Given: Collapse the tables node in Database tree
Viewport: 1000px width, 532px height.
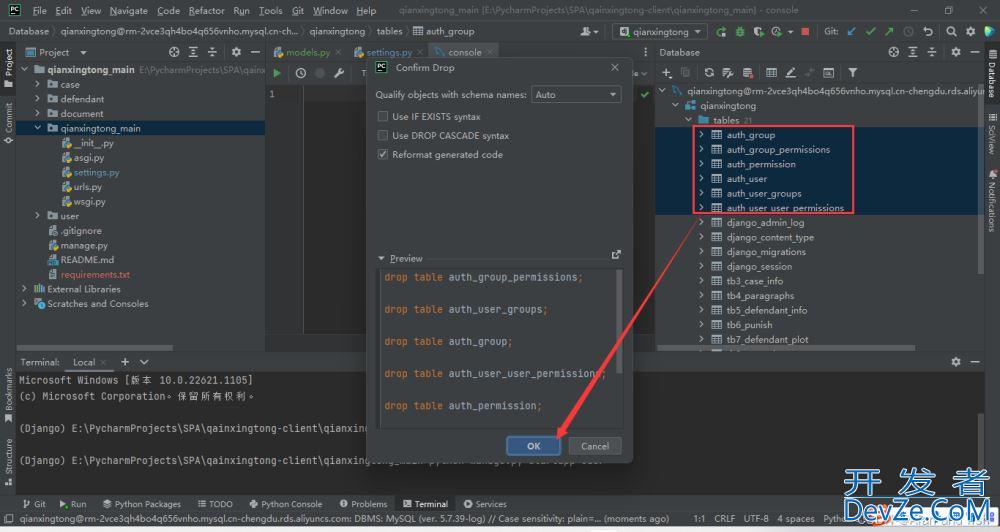Looking at the screenshot, I should [x=688, y=120].
